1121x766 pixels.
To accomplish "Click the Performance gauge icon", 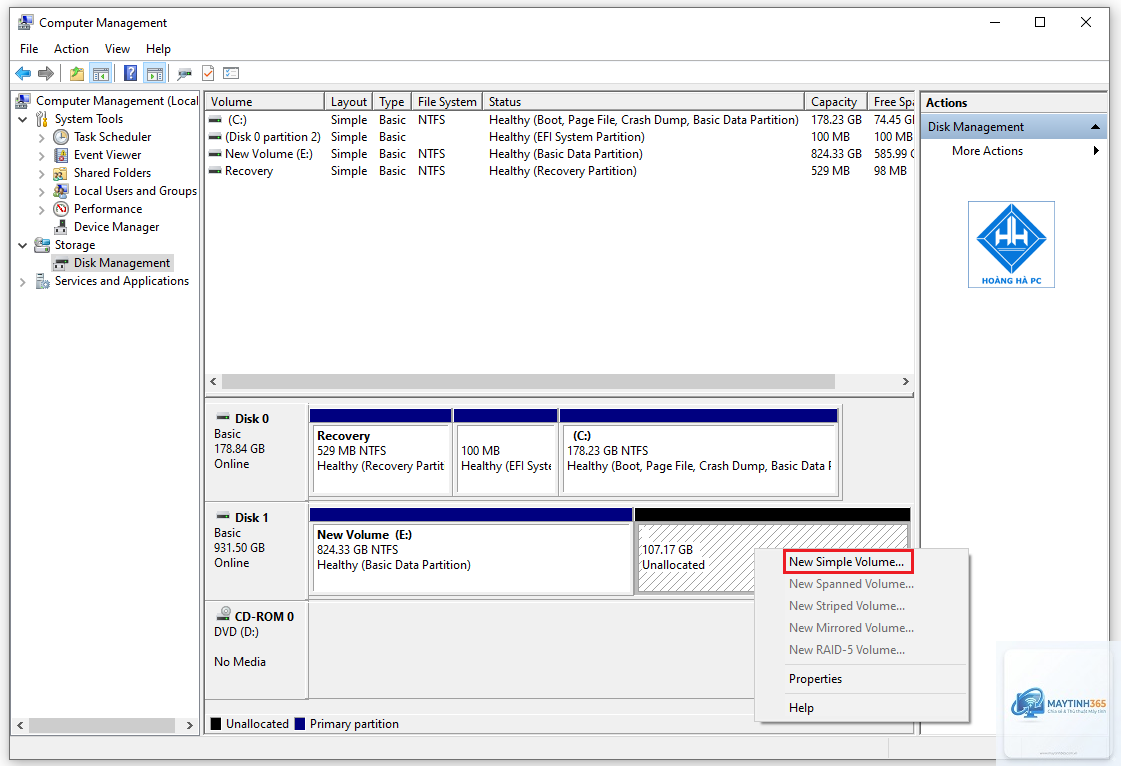I will click(61, 209).
